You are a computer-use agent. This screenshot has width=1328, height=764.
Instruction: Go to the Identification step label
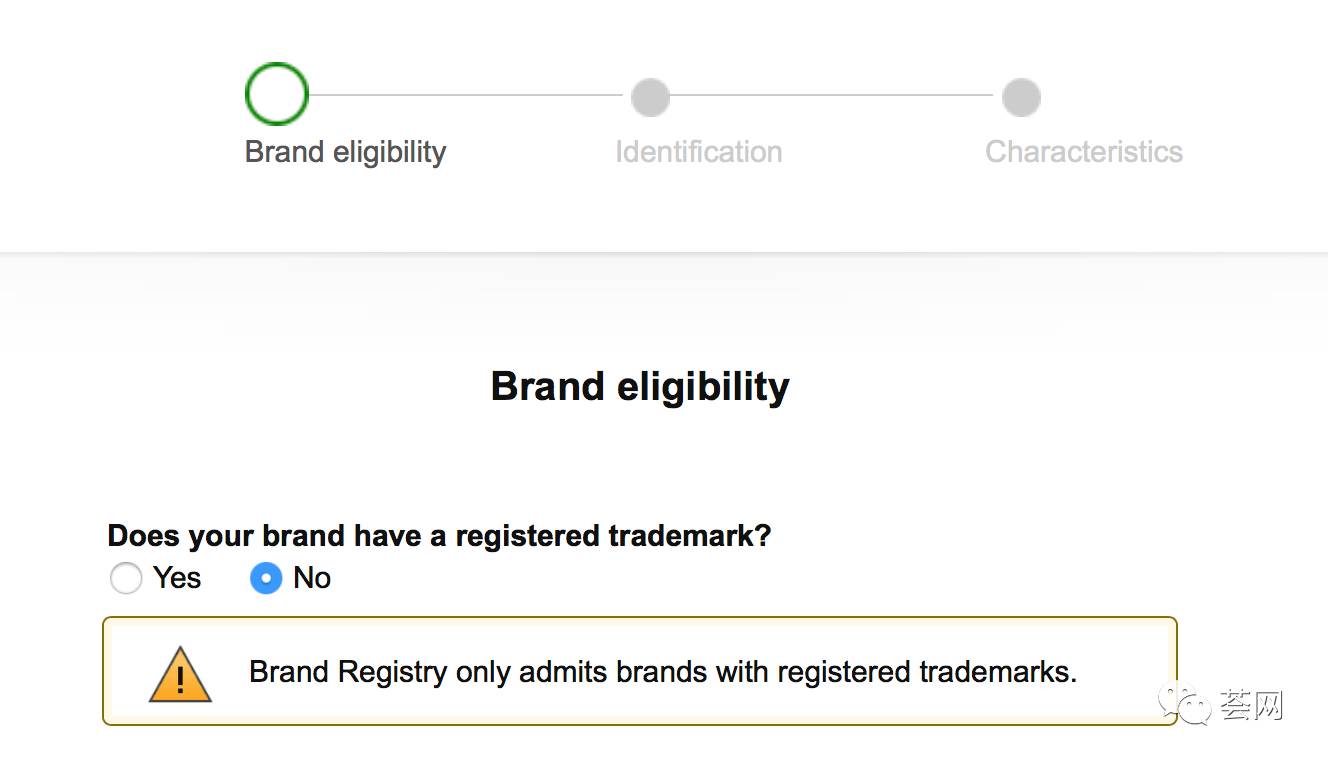(699, 152)
